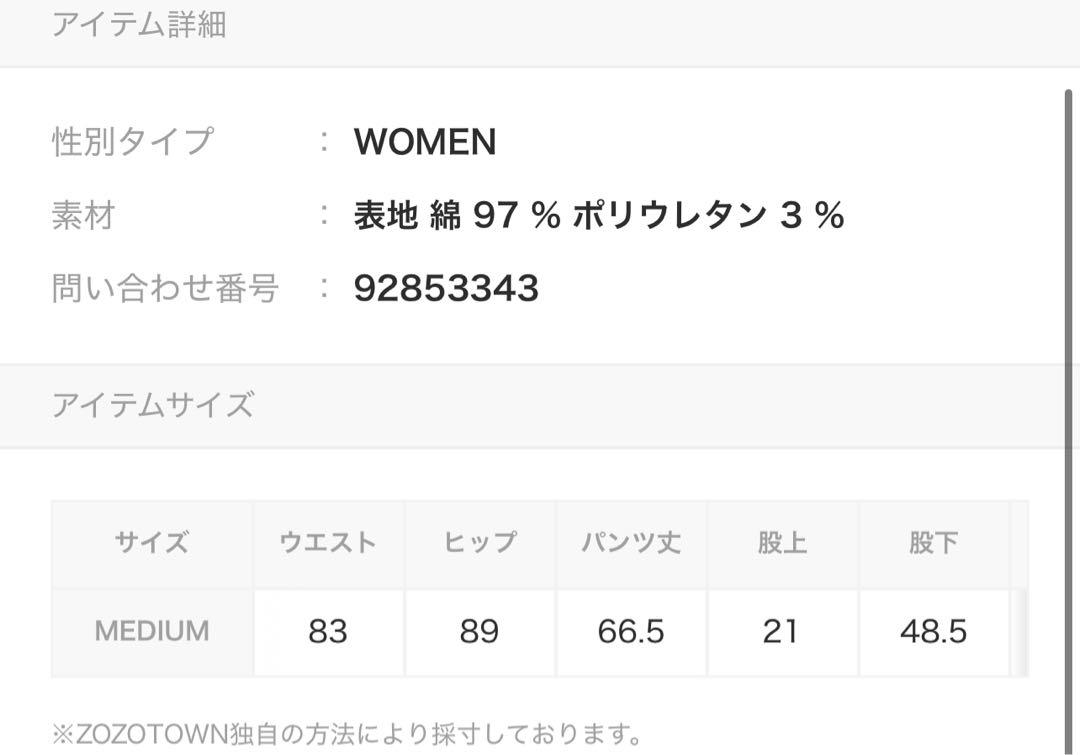Click the inquiry number 92853343

pos(446,288)
